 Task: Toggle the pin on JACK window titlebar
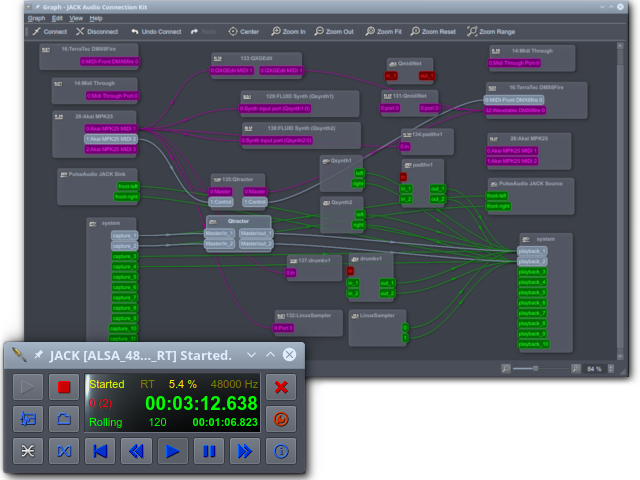coord(39,355)
